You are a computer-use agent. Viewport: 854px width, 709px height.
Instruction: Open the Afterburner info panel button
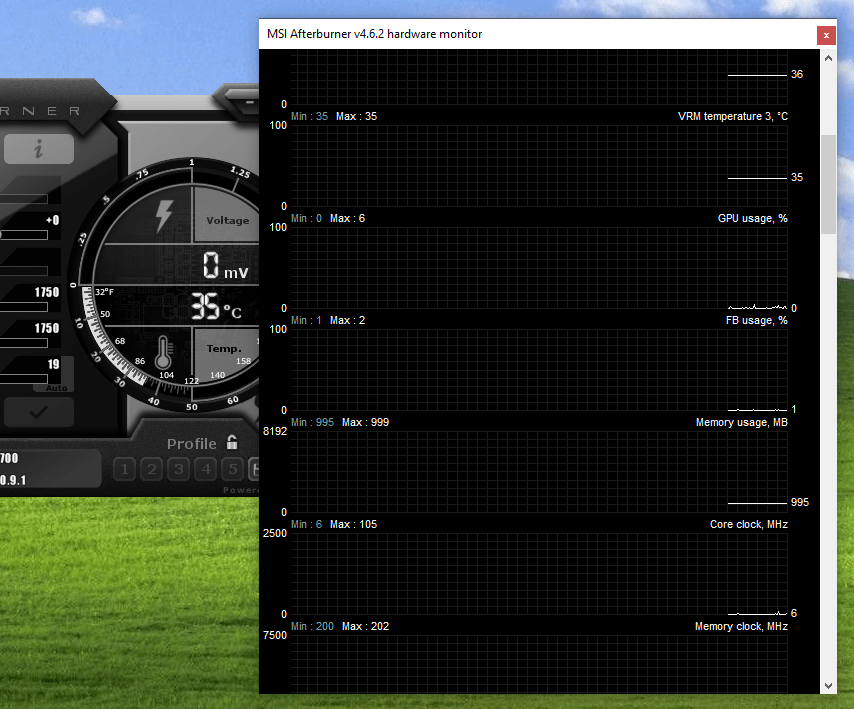tap(39, 149)
